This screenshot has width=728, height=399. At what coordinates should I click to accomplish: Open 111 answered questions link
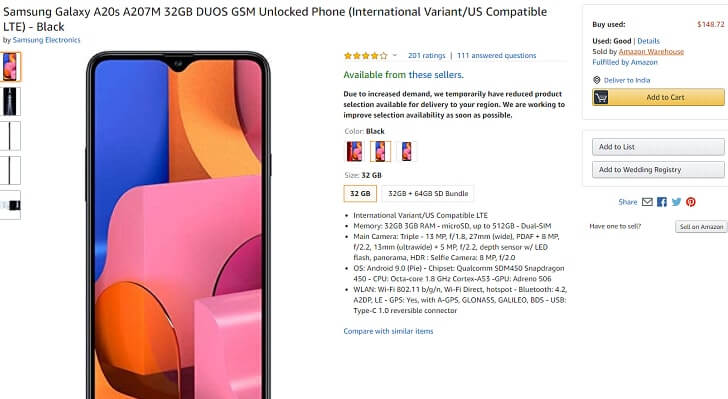(x=496, y=55)
